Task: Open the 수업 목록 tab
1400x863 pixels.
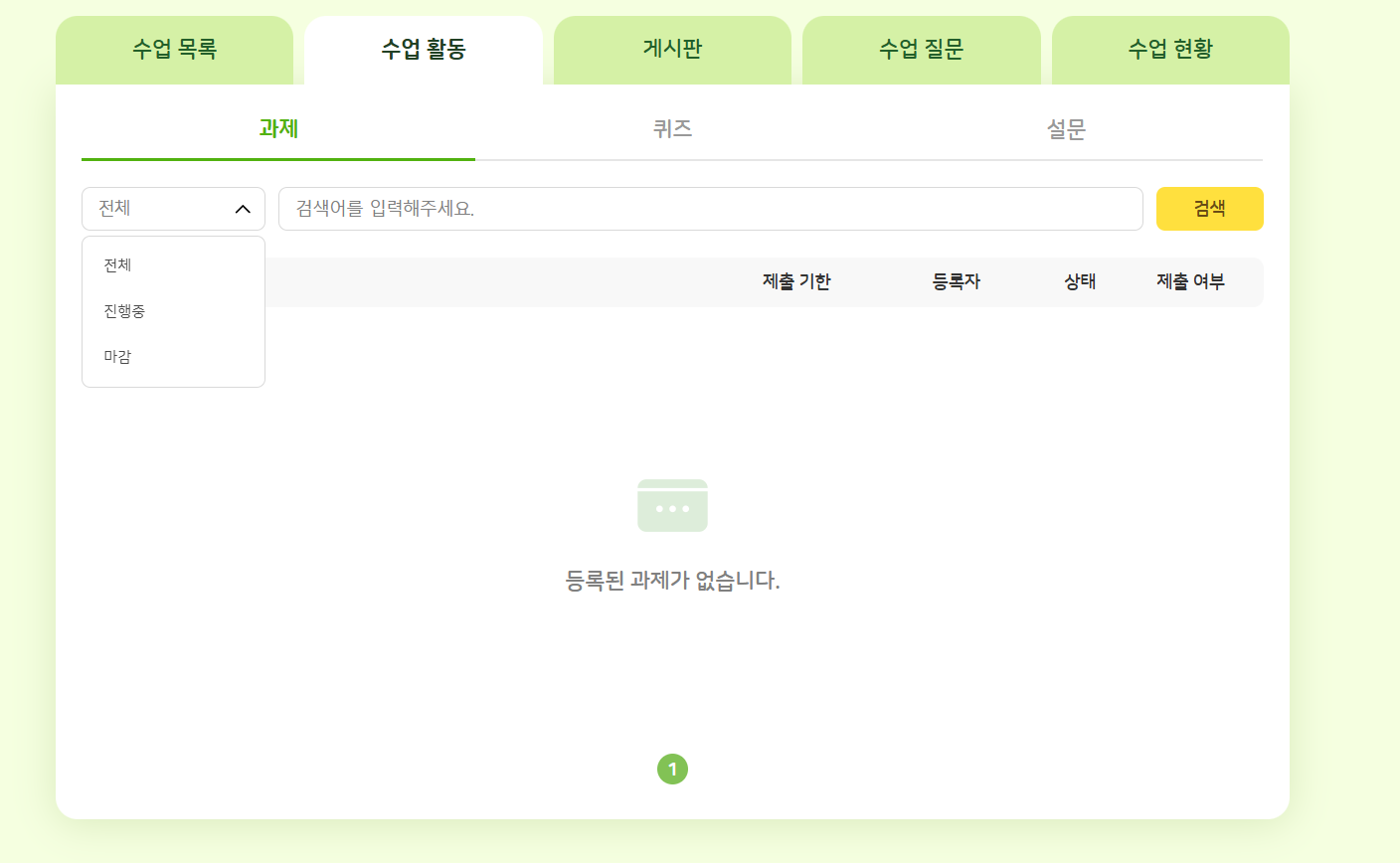Action: (174, 50)
